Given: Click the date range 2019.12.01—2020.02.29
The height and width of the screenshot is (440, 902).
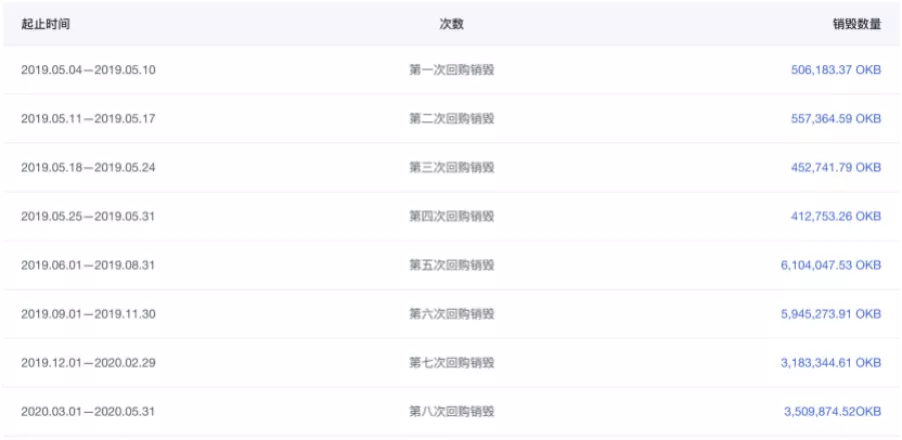Looking at the screenshot, I should click(88, 364).
